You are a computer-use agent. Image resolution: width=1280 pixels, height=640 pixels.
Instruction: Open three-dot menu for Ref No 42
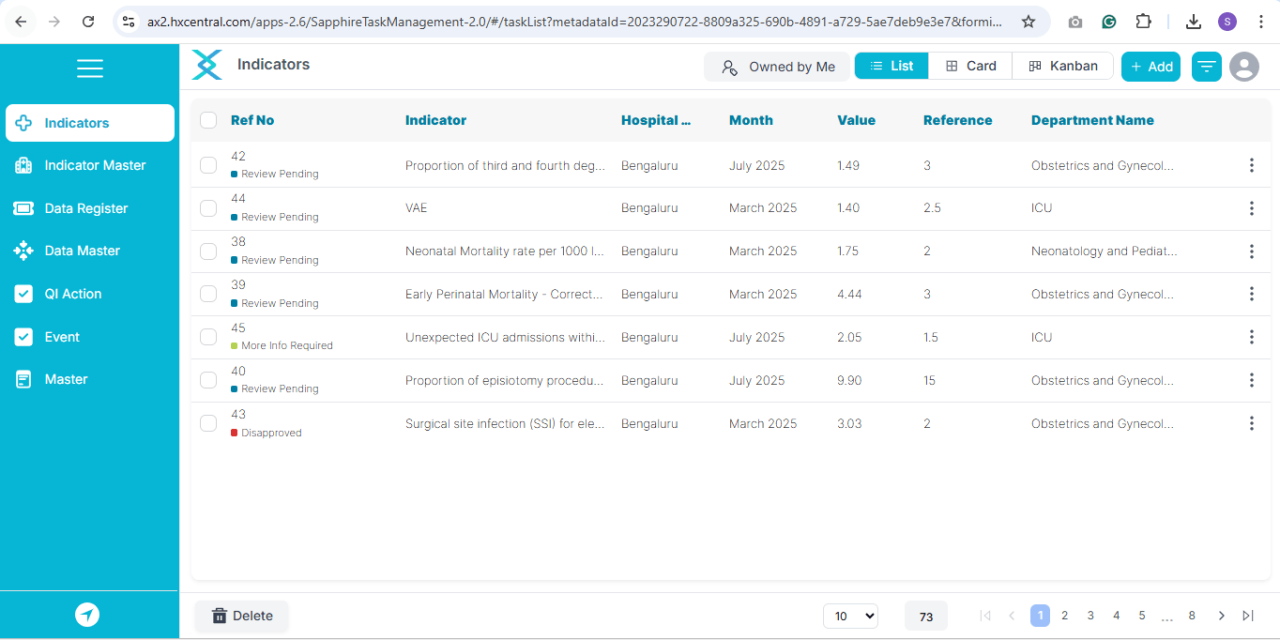1251,165
